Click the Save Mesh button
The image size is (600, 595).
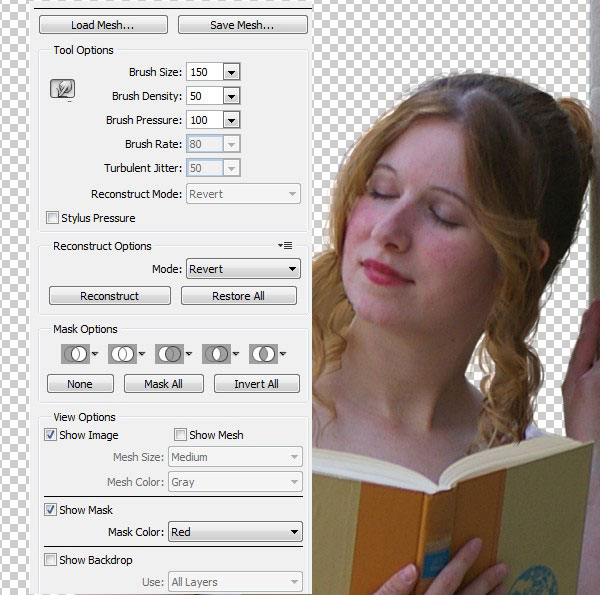point(243,25)
